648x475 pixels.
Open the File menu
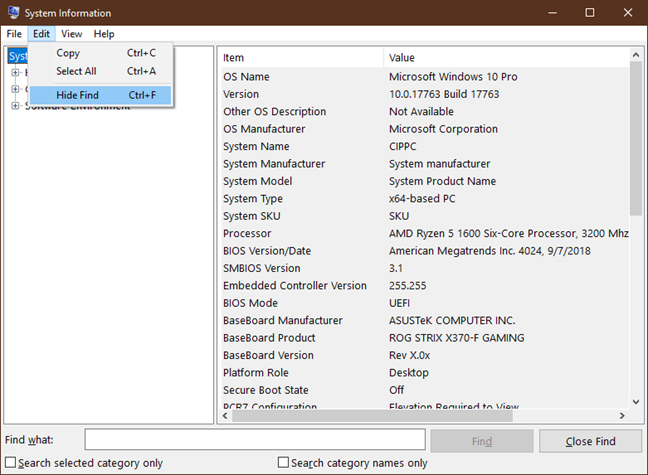tap(14, 34)
